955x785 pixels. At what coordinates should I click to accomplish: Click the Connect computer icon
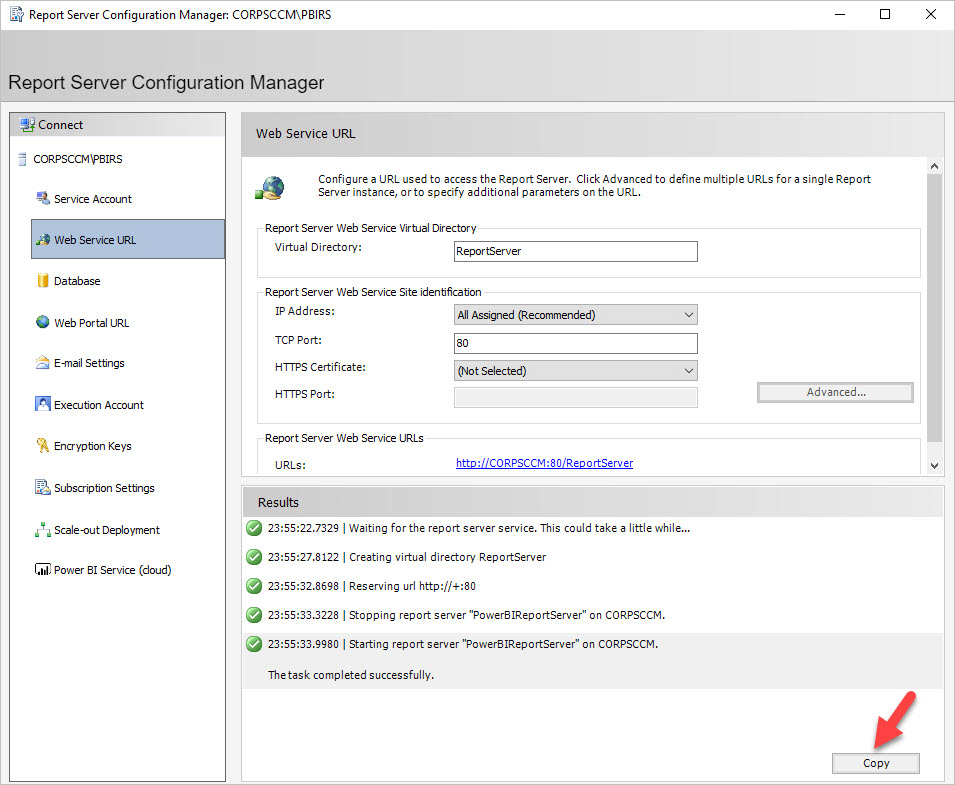tap(27, 125)
